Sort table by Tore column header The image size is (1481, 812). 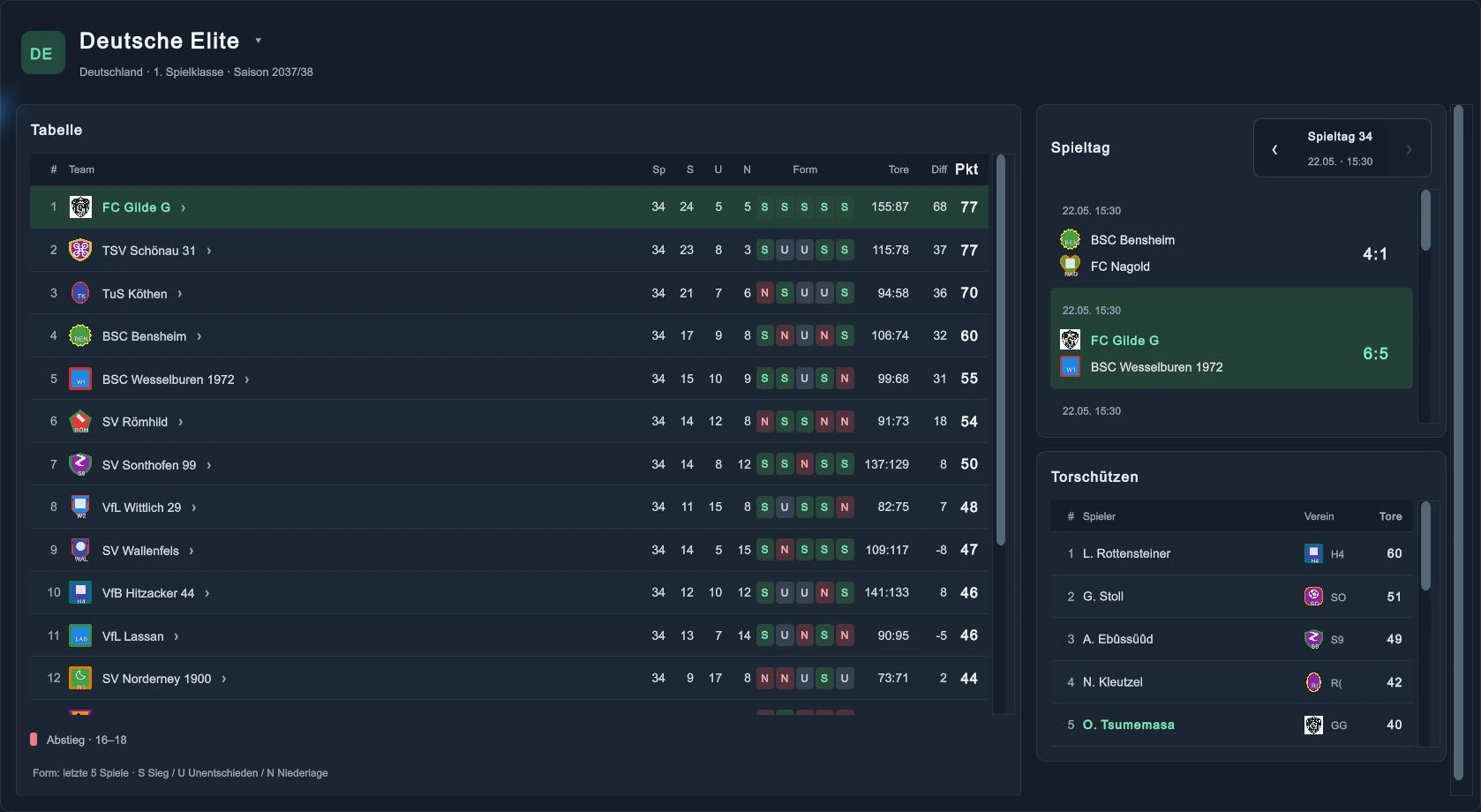point(898,169)
